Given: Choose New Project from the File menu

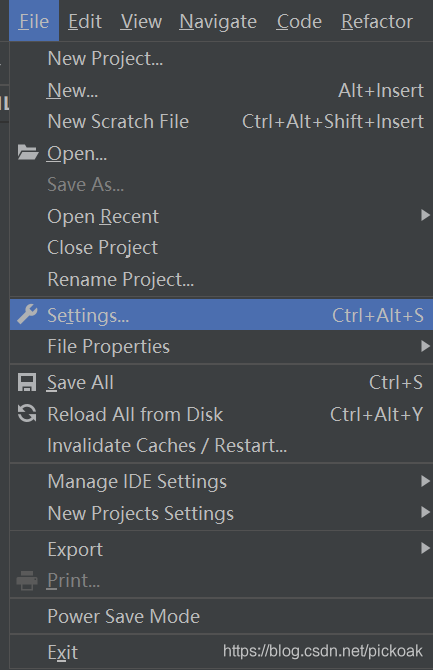Looking at the screenshot, I should [221, 59].
